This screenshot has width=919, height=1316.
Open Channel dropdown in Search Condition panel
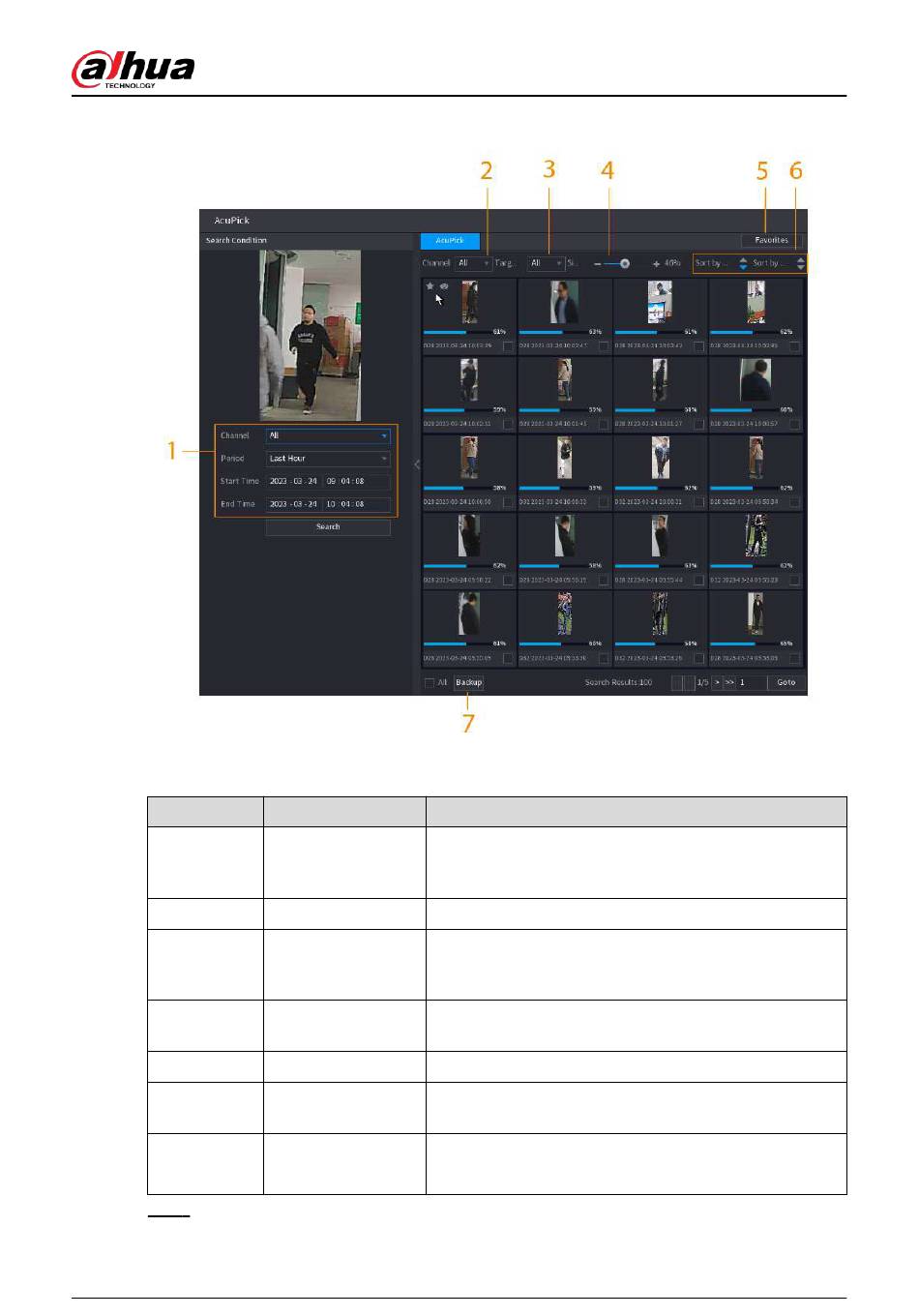[x=328, y=435]
